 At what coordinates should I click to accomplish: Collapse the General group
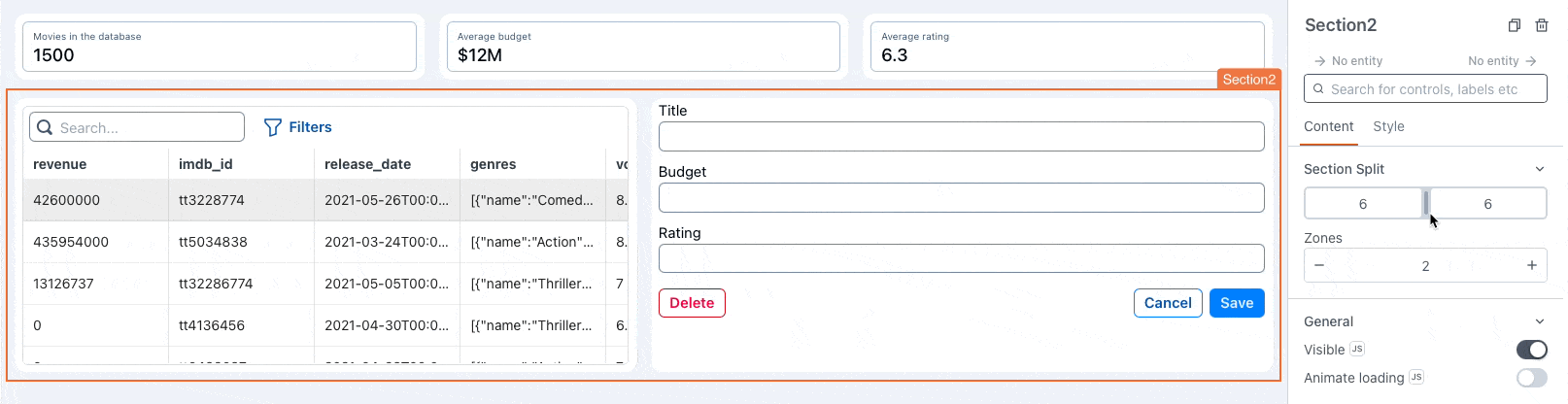click(x=1539, y=321)
